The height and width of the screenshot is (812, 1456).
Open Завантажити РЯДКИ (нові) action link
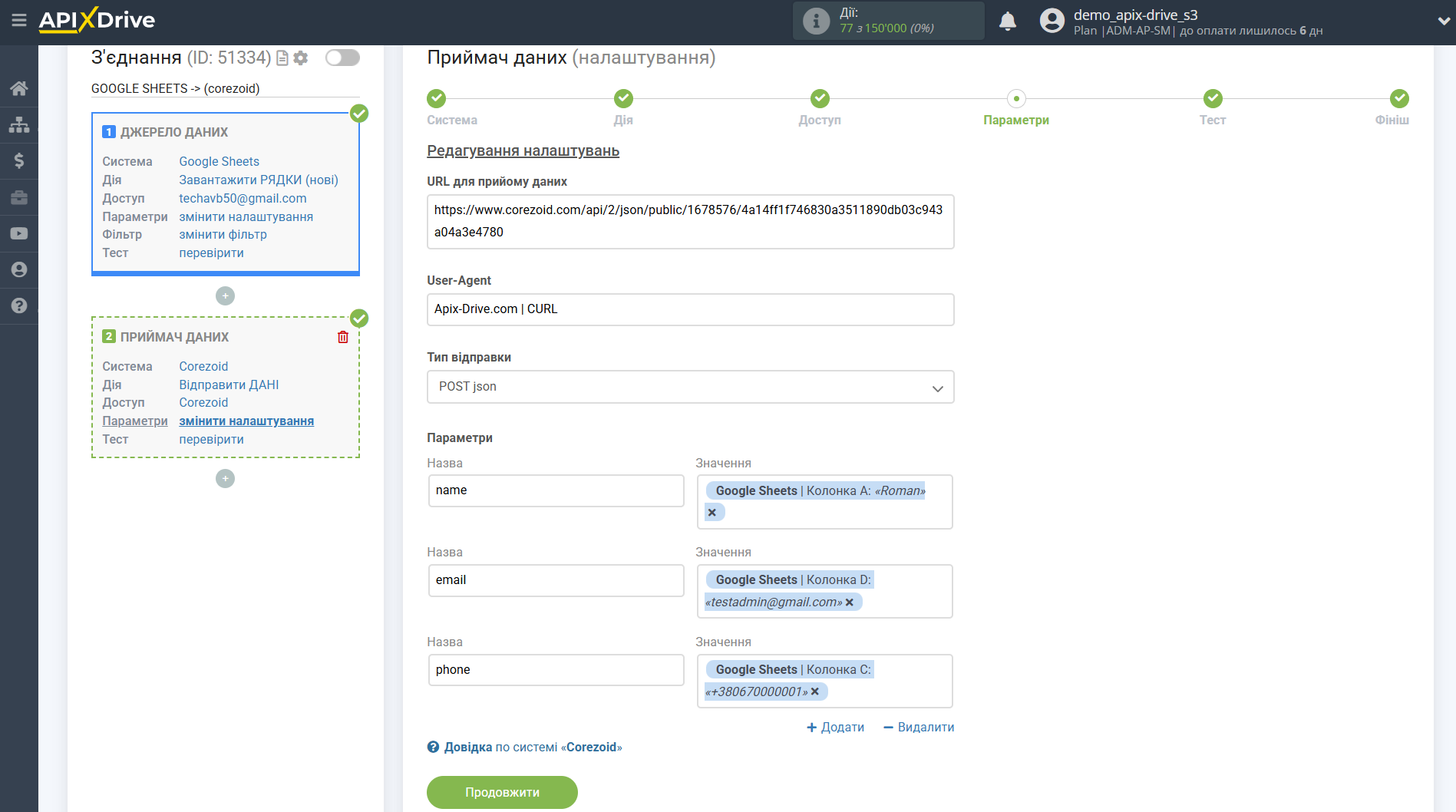259,180
